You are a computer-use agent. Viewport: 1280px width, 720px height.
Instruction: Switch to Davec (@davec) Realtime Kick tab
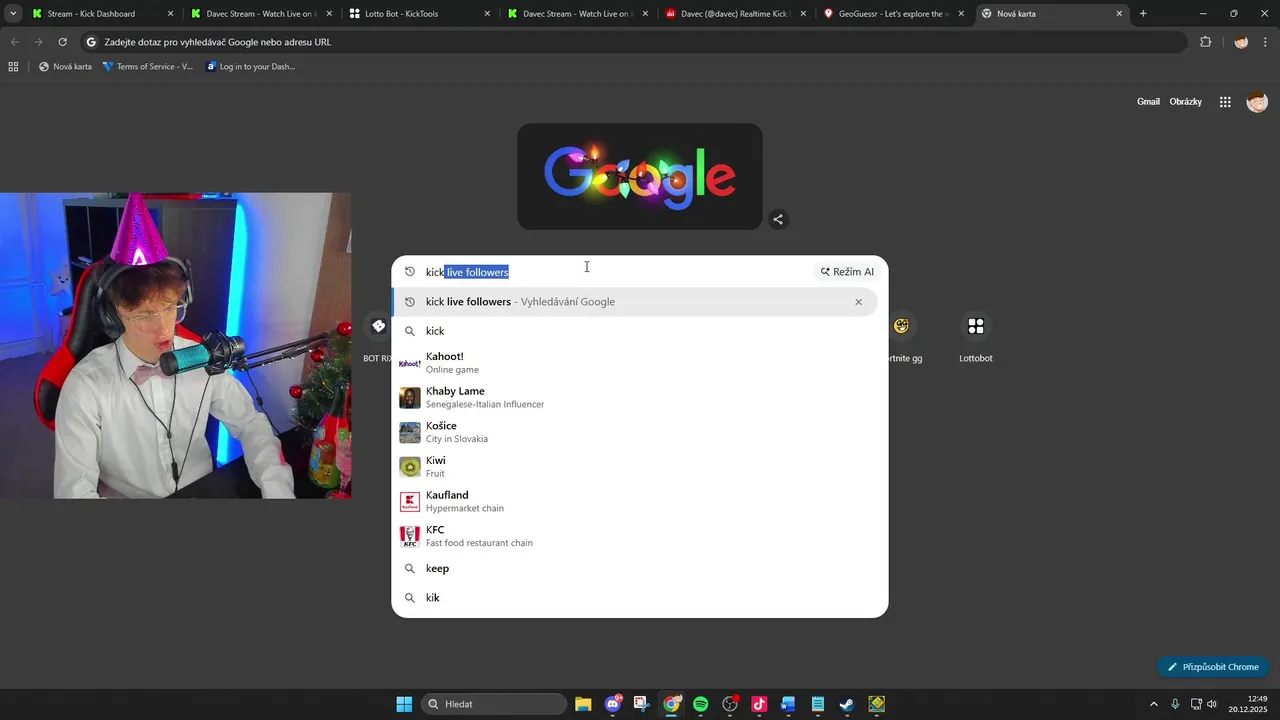coord(736,14)
